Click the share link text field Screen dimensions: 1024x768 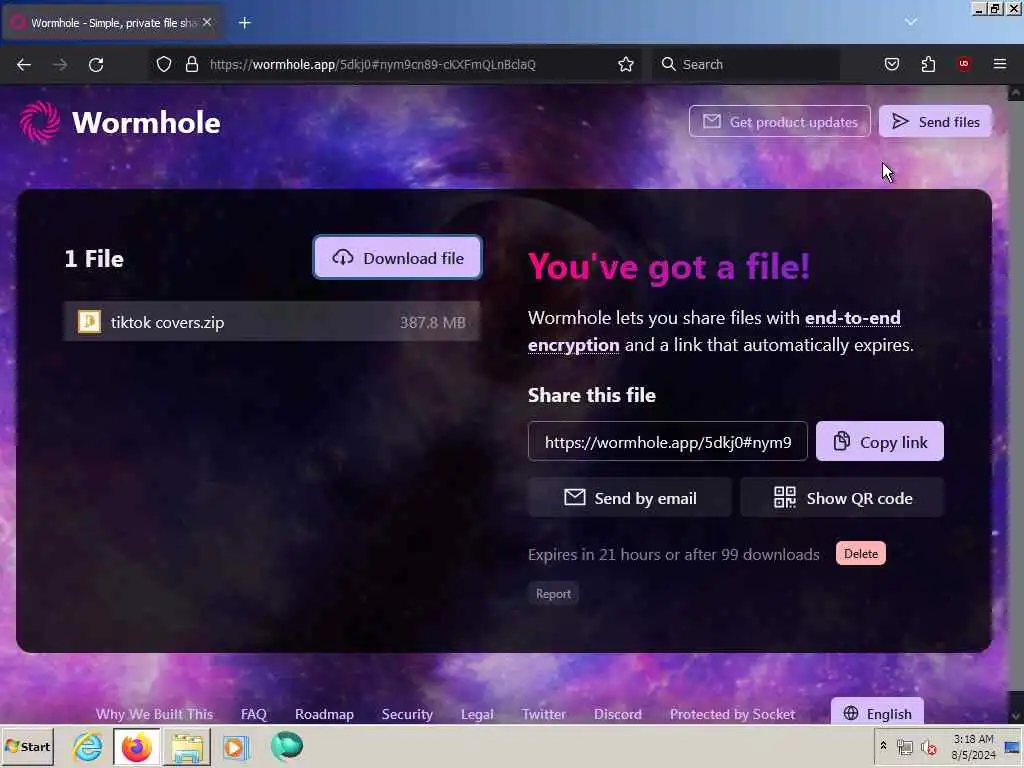click(x=667, y=441)
